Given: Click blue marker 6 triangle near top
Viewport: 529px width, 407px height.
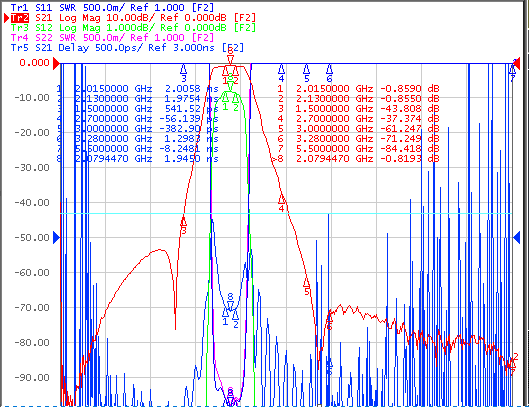Looking at the screenshot, I should click(x=330, y=70).
